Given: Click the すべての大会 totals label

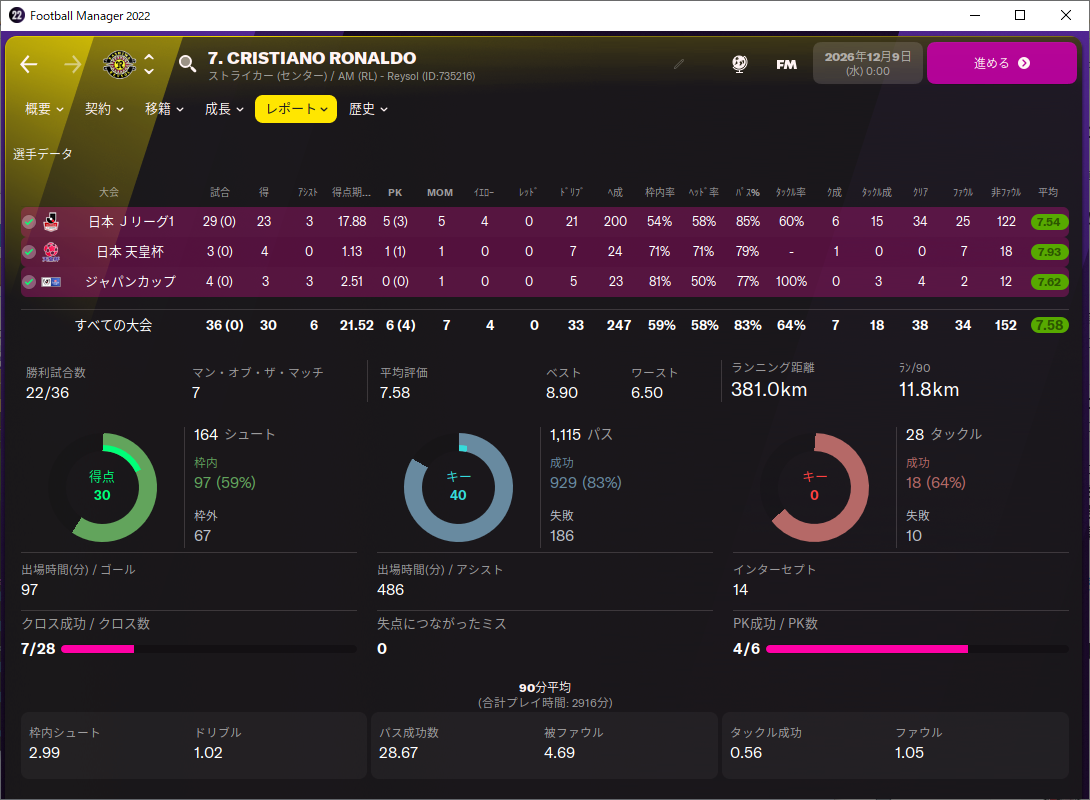Looking at the screenshot, I should pos(113,325).
